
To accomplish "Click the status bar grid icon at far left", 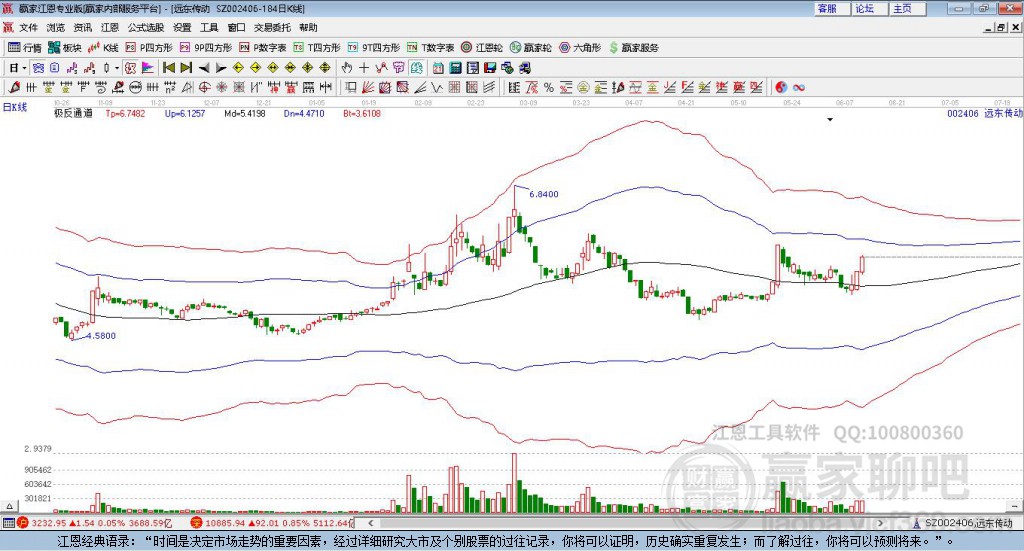I will [8, 523].
